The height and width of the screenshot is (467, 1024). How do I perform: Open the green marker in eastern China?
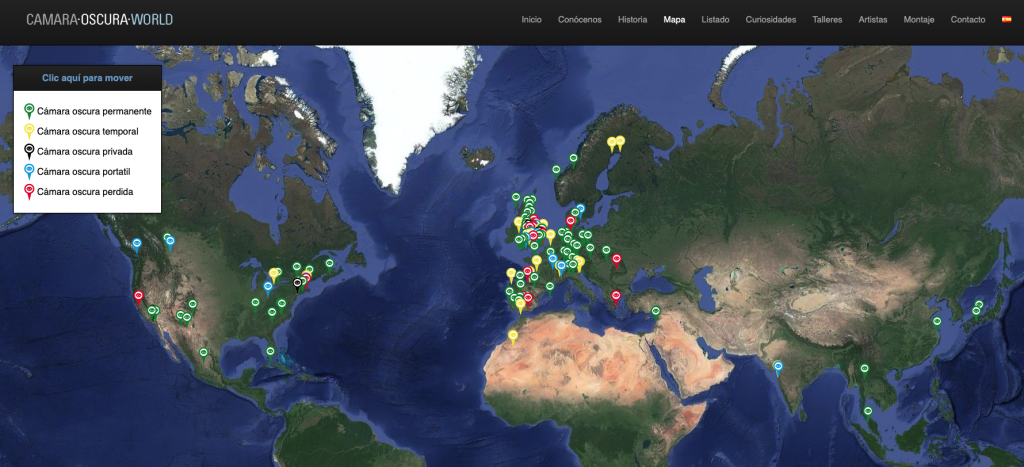(937, 321)
